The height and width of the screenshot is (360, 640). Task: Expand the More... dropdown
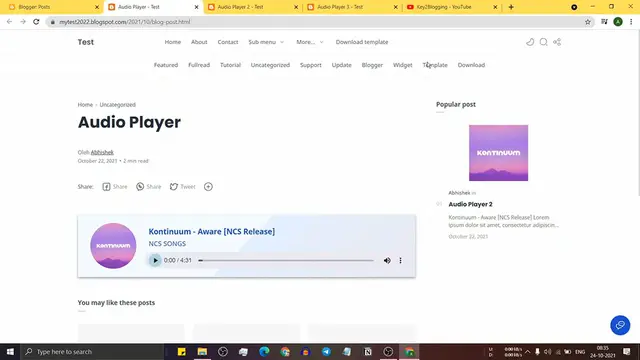point(310,42)
